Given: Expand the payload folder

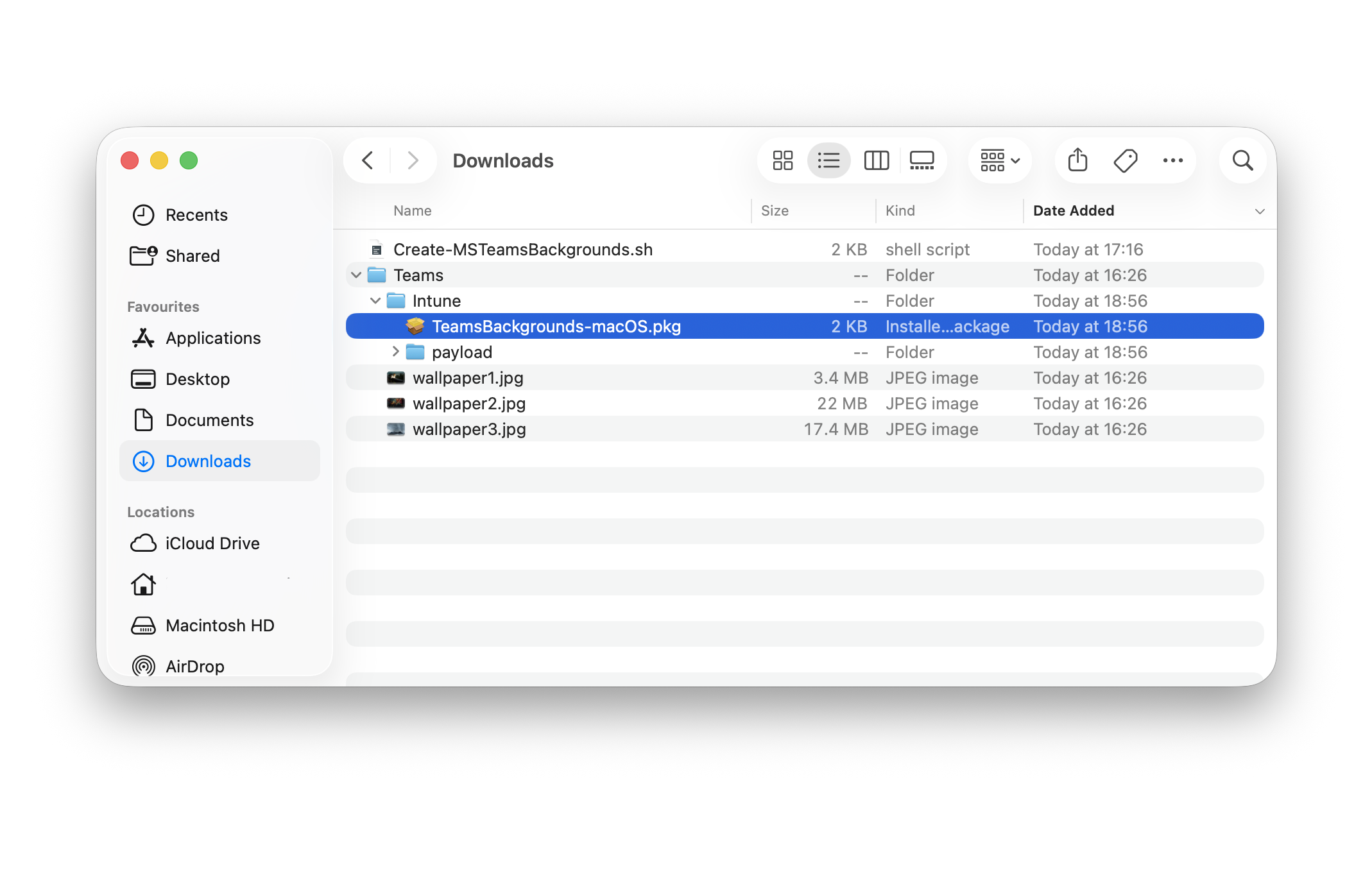Looking at the screenshot, I should tap(395, 352).
